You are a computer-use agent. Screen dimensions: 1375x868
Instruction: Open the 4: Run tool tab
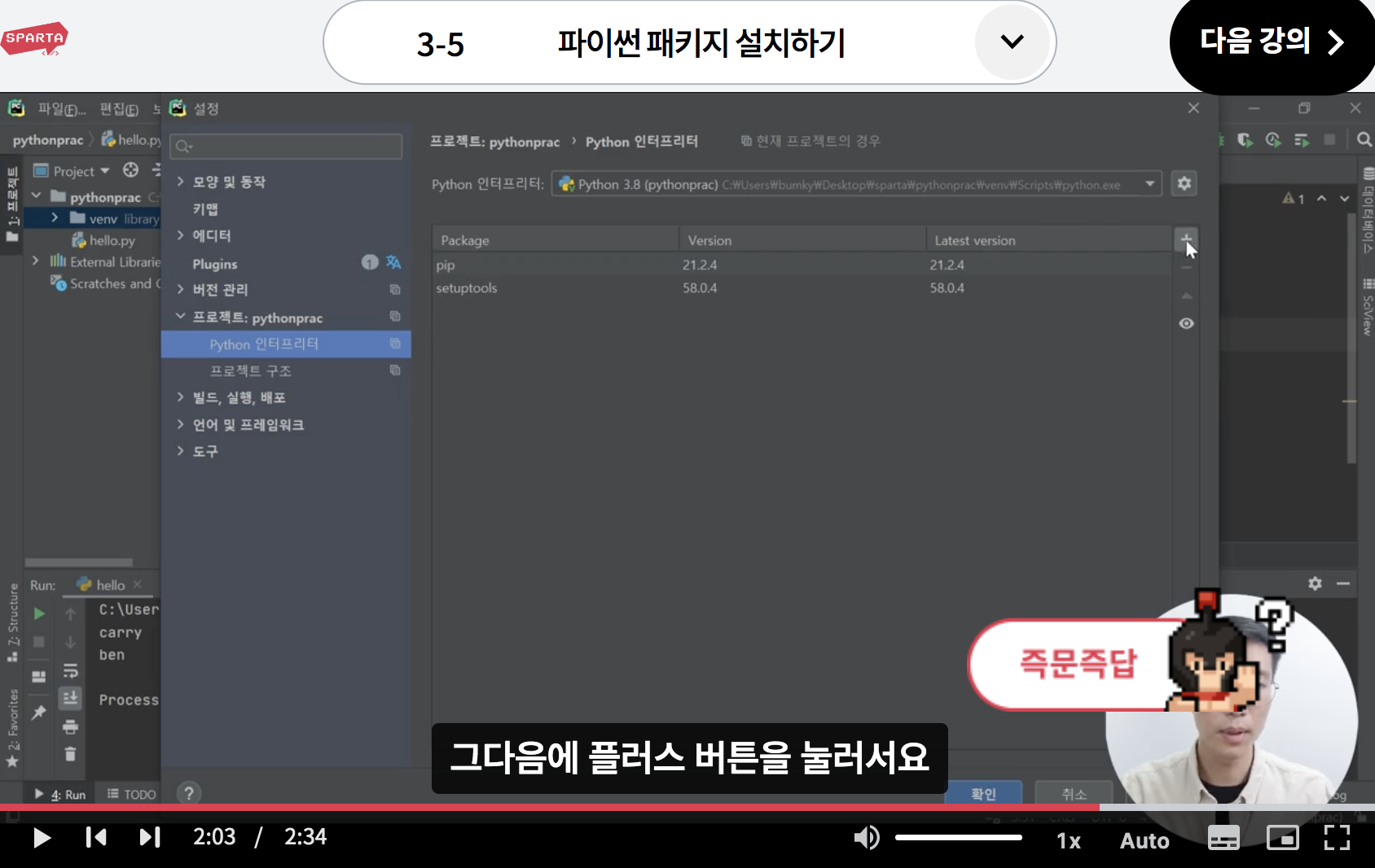coord(60,794)
